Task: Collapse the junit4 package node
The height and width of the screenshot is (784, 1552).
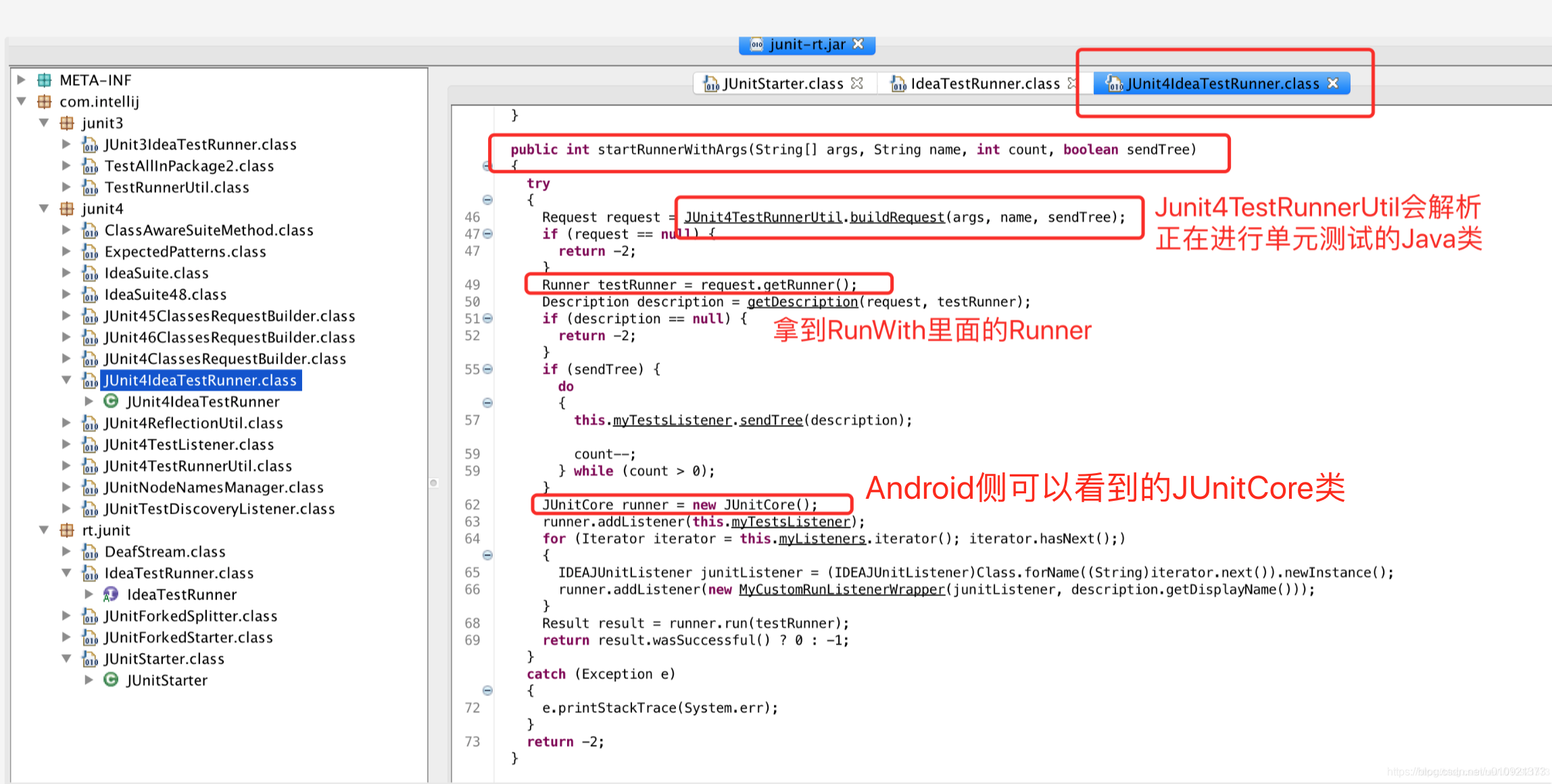Action: click(x=44, y=209)
